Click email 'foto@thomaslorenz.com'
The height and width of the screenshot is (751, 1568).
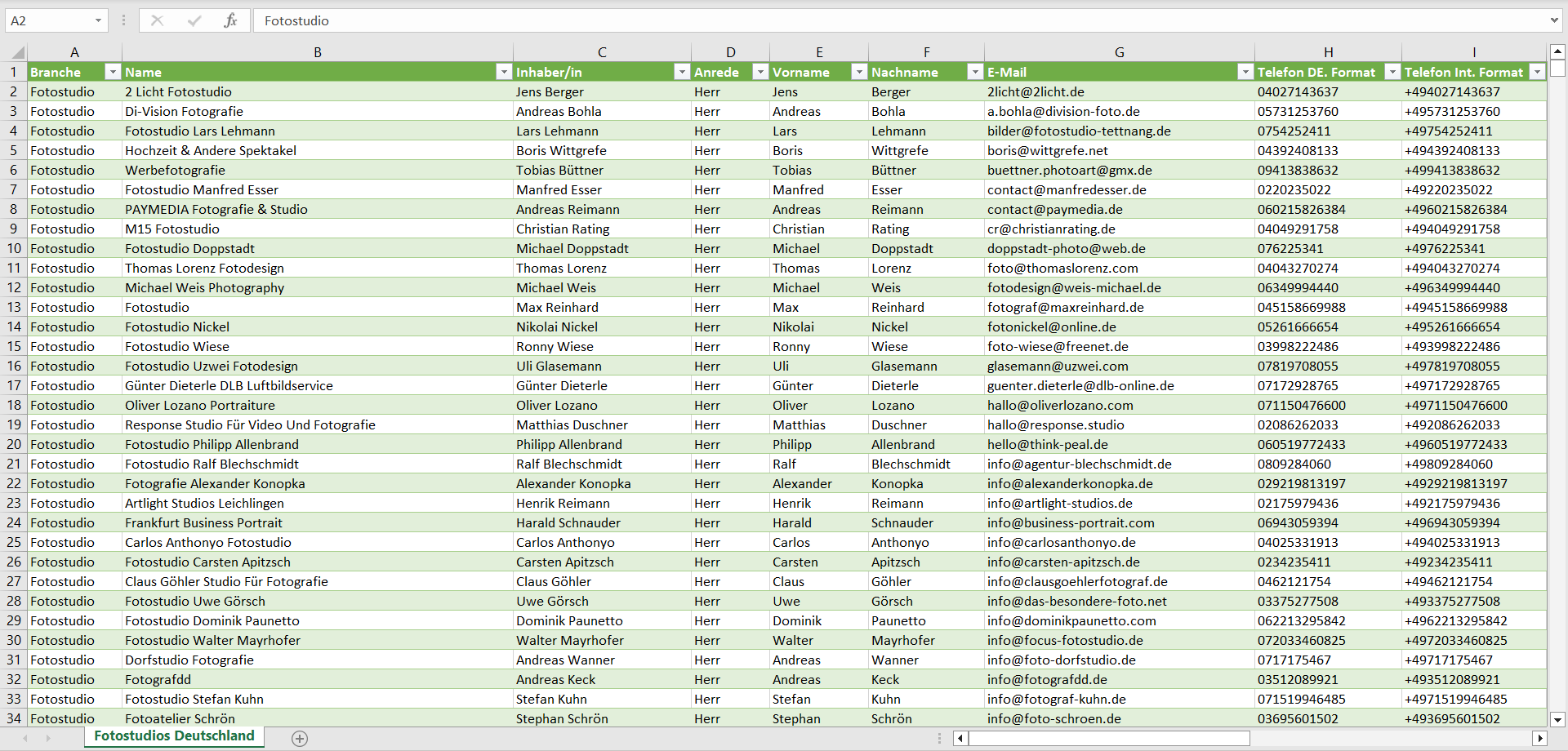point(1119,268)
